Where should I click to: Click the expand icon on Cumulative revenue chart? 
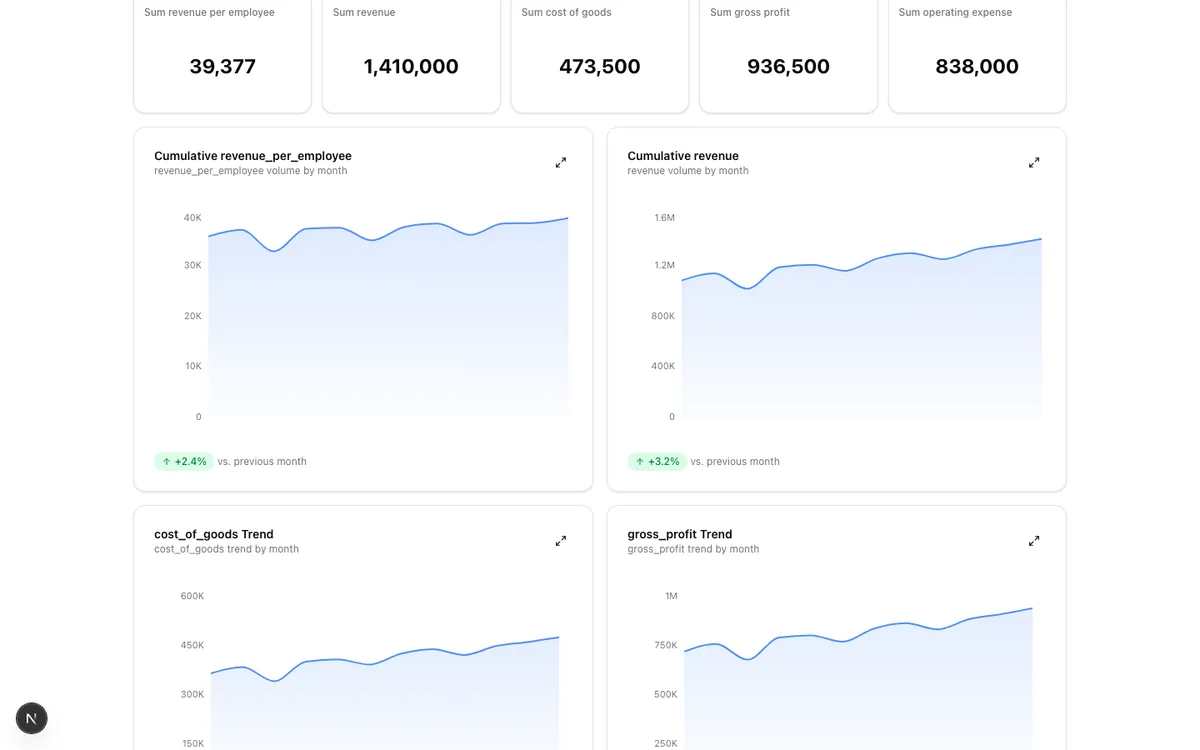pos(1034,162)
